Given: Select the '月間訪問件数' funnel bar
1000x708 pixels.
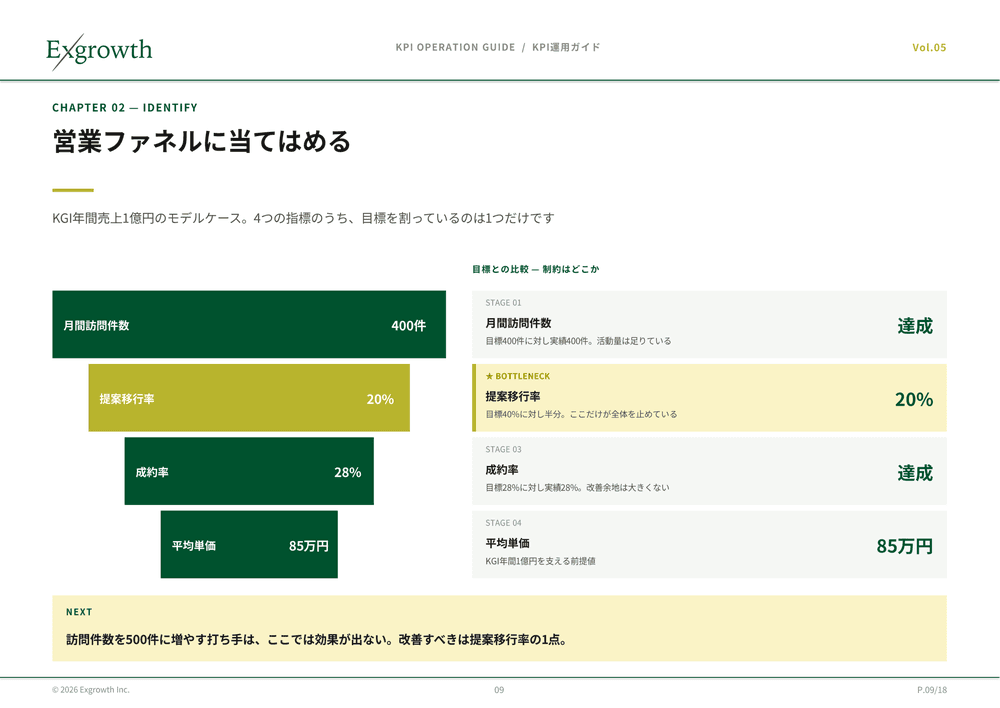Looking at the screenshot, I should tap(249, 325).
